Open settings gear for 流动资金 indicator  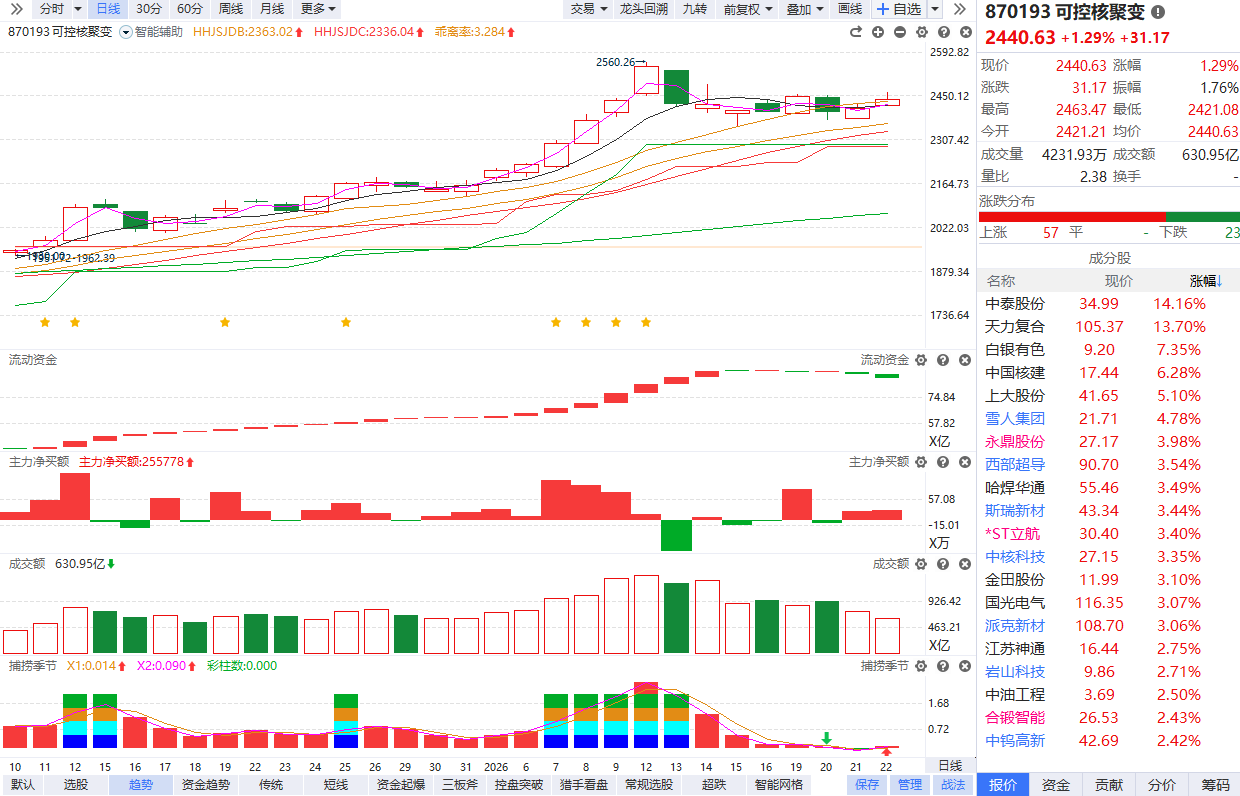coord(921,360)
